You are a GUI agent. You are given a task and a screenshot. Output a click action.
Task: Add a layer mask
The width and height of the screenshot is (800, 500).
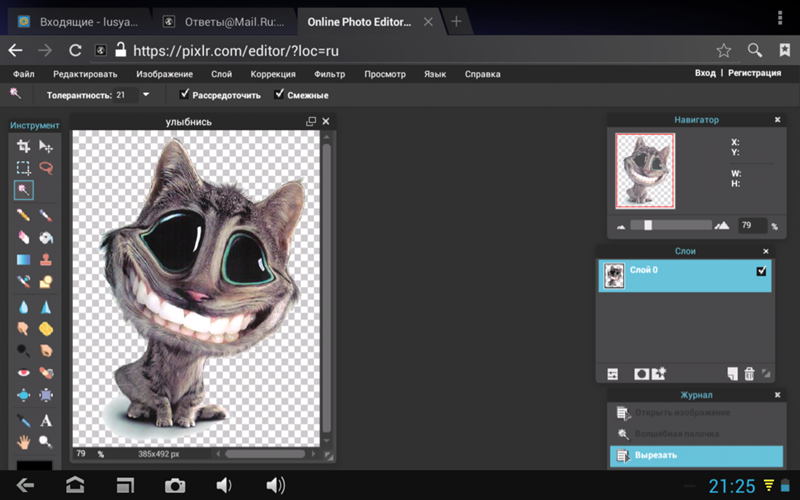pyautogui.click(x=641, y=374)
